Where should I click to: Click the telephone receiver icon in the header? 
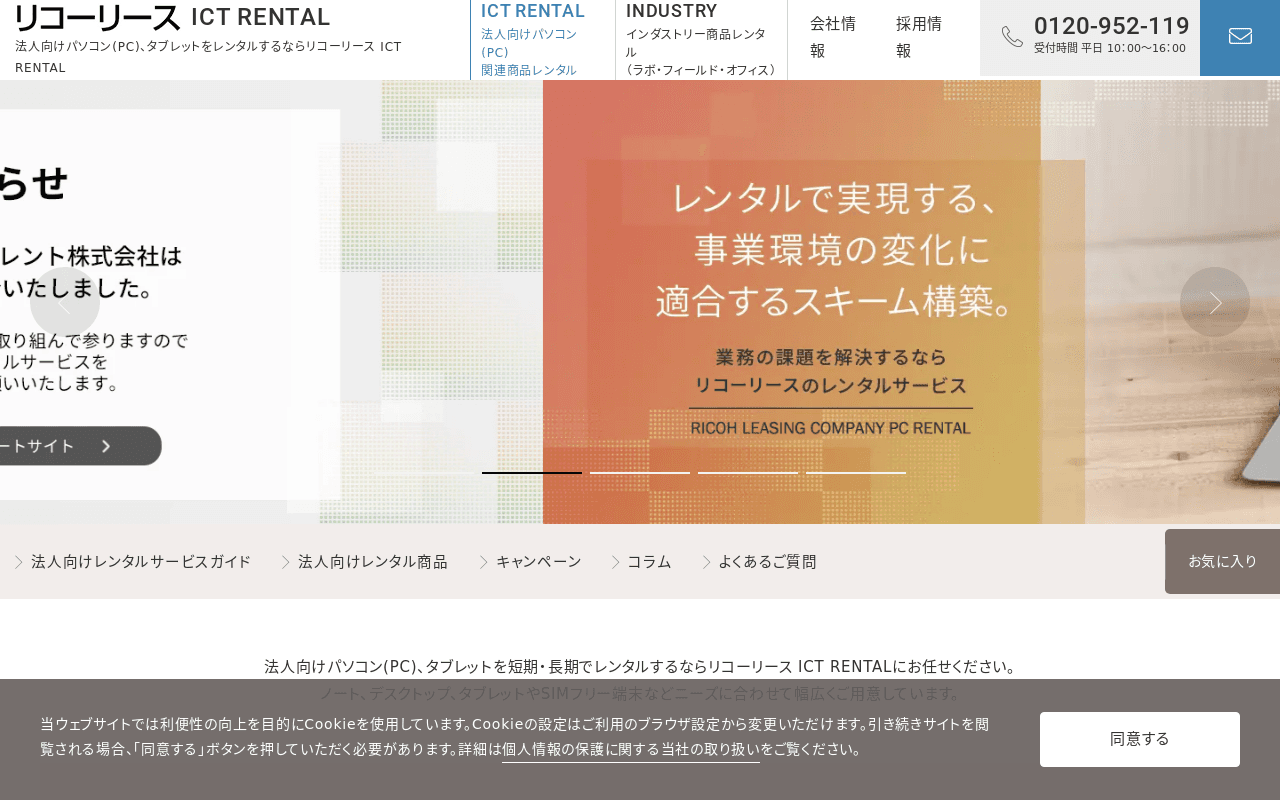(1012, 36)
